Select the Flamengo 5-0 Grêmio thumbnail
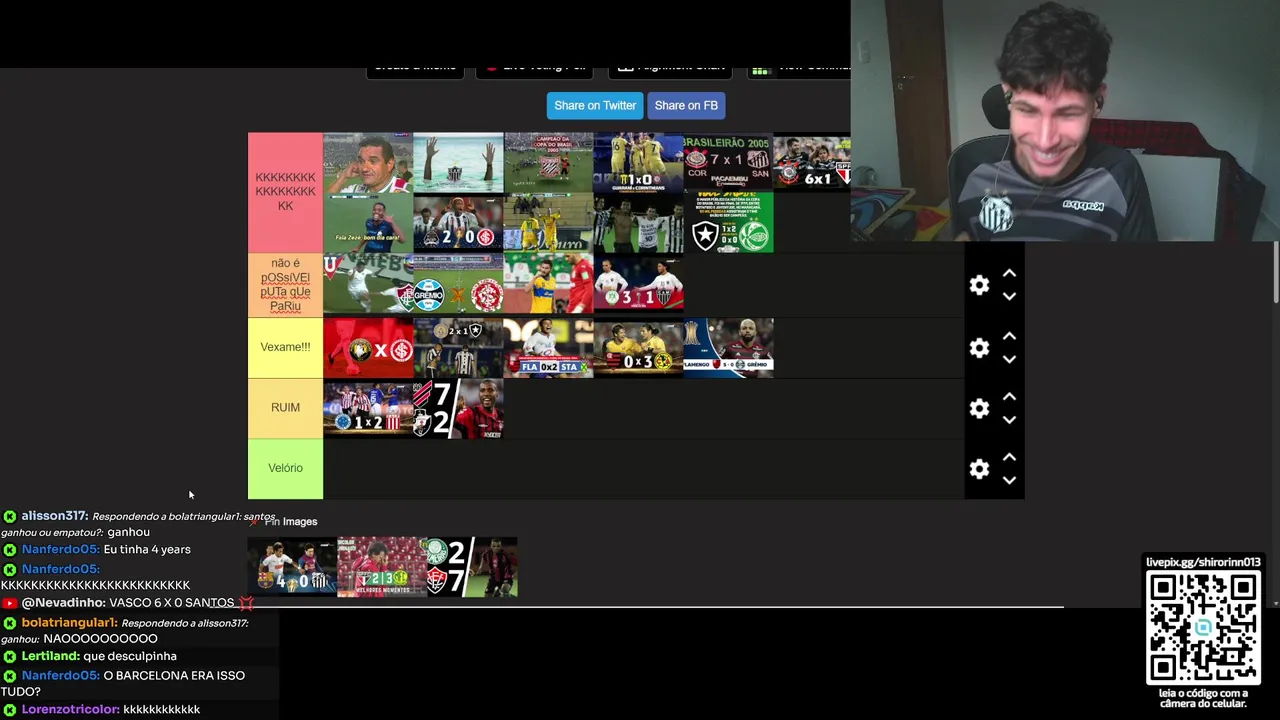Viewport: 1280px width, 720px height. (728, 348)
